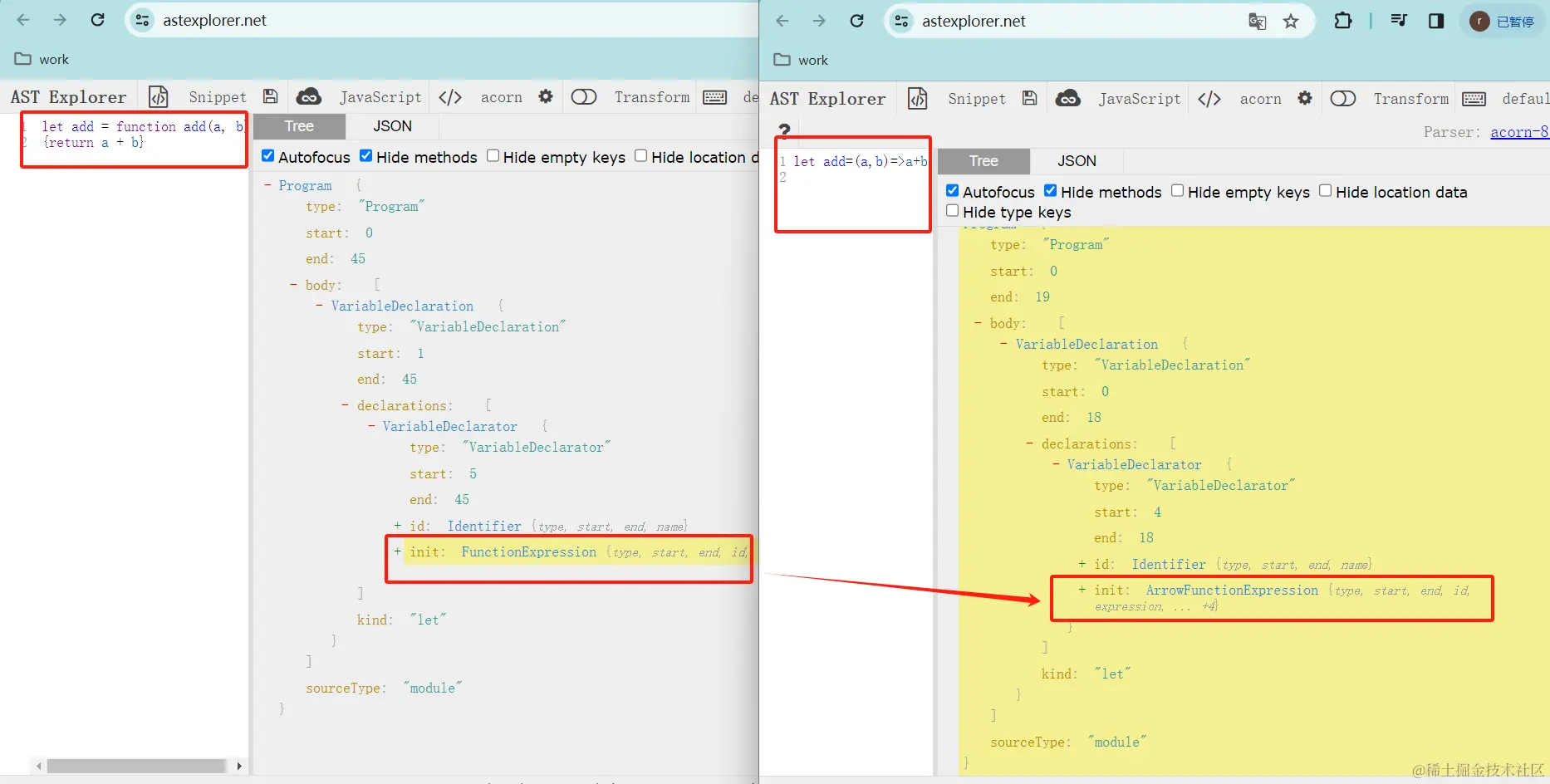Bookmark page with star icon

[x=1291, y=22]
